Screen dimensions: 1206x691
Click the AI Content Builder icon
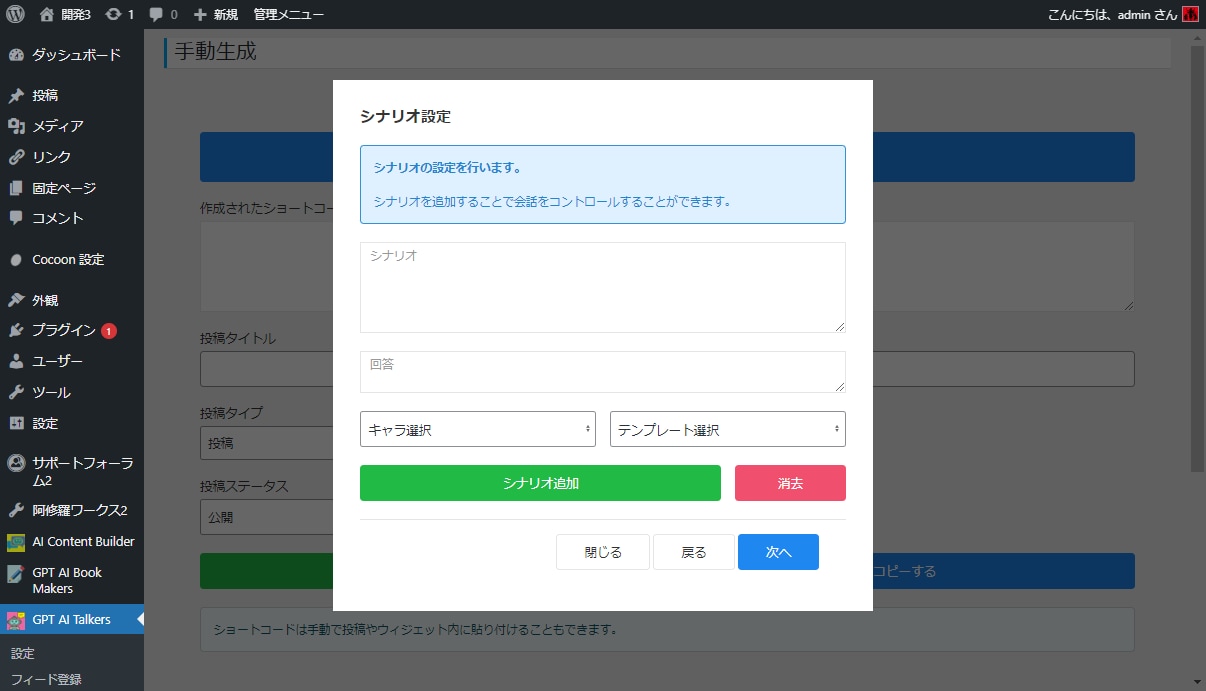click(16, 542)
